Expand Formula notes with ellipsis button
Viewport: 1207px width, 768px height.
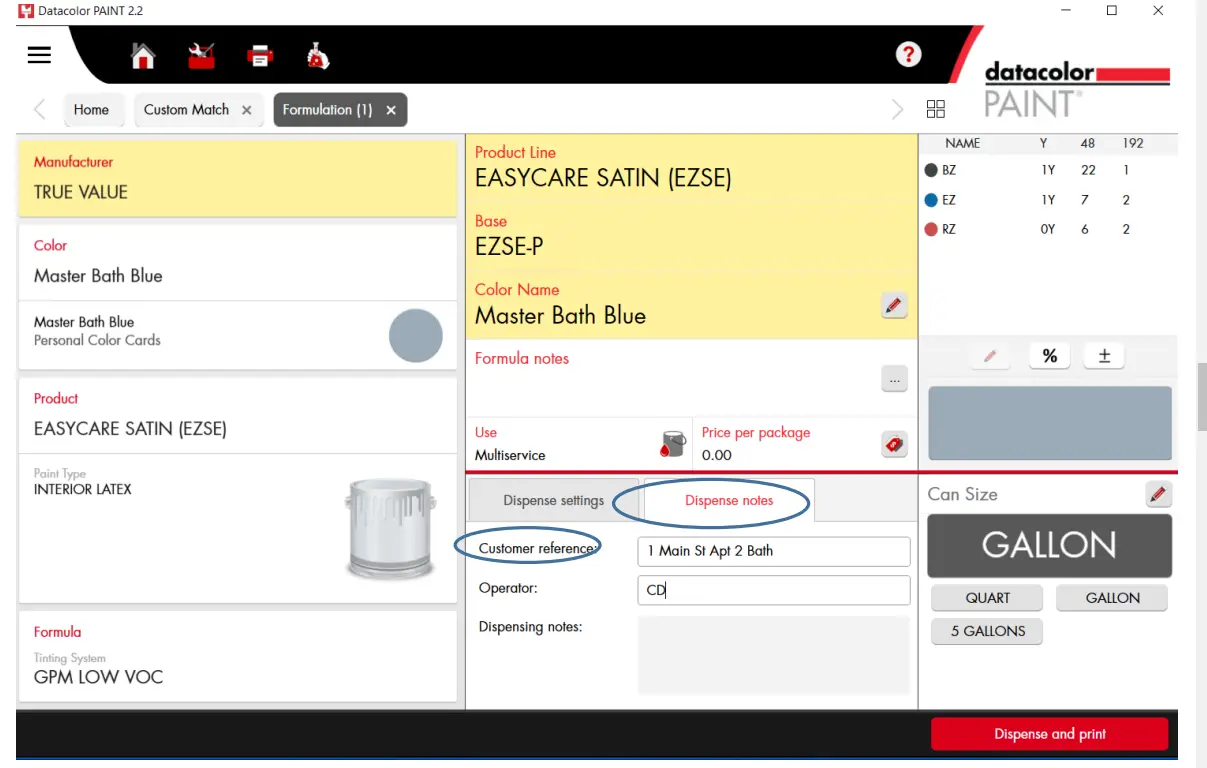tap(894, 379)
